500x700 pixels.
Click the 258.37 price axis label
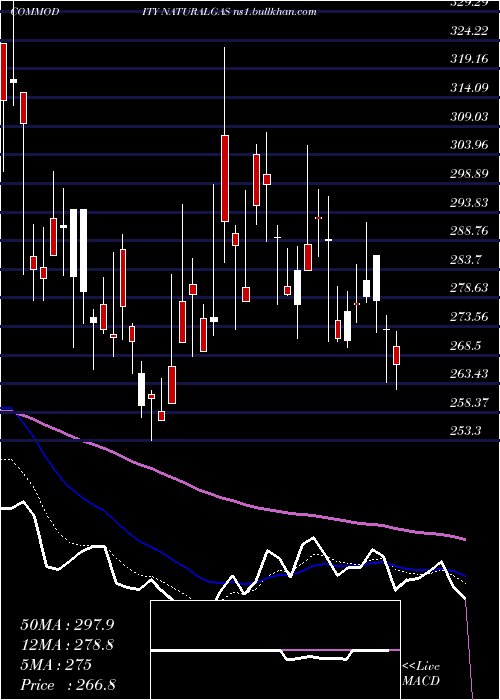(468, 403)
